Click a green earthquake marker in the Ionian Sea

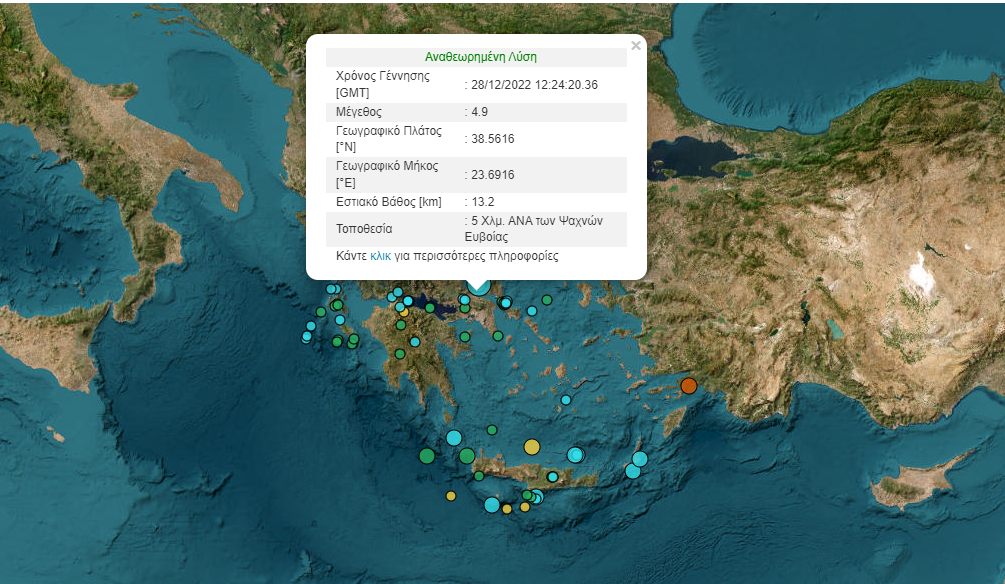(x=320, y=311)
